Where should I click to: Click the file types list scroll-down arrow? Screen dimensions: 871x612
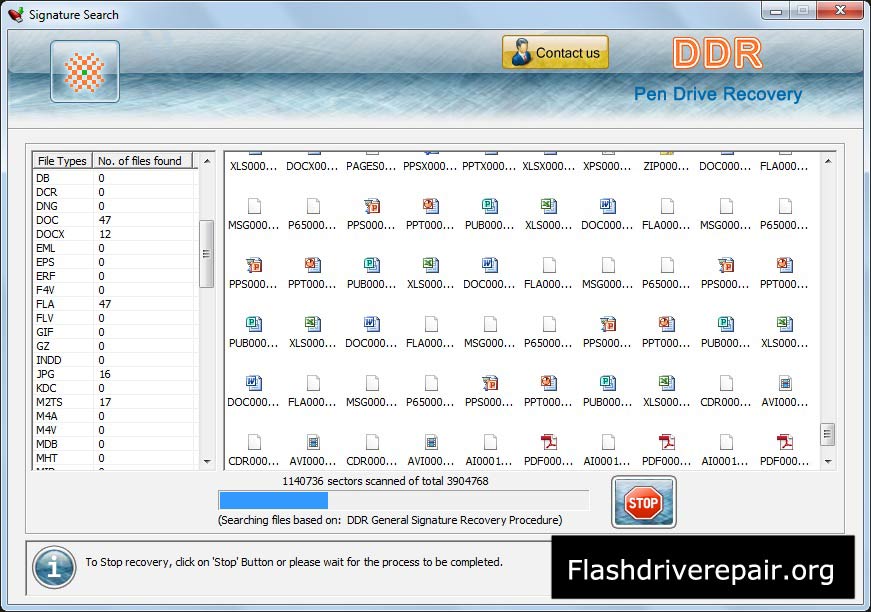click(x=207, y=461)
